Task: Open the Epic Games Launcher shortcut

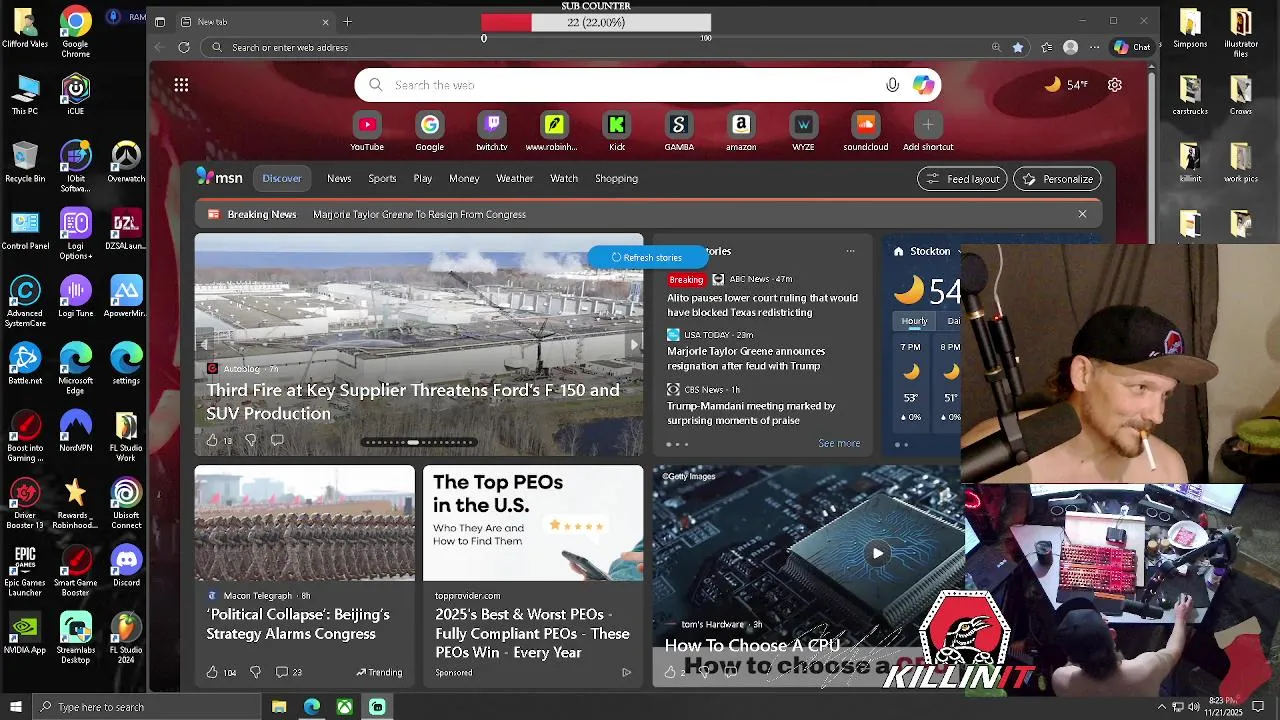Action: tap(24, 571)
